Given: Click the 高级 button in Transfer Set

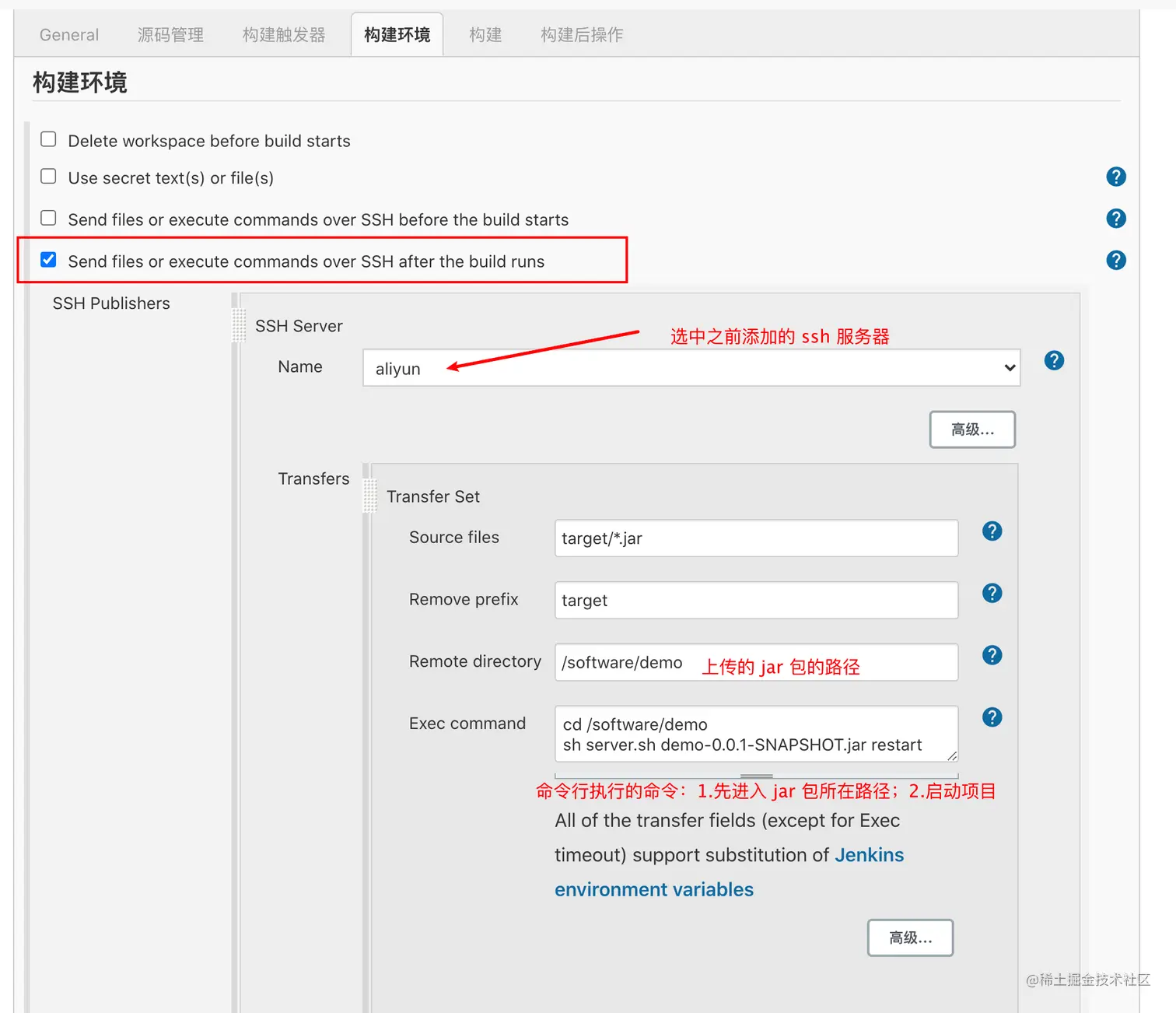Looking at the screenshot, I should pyautogui.click(x=910, y=938).
